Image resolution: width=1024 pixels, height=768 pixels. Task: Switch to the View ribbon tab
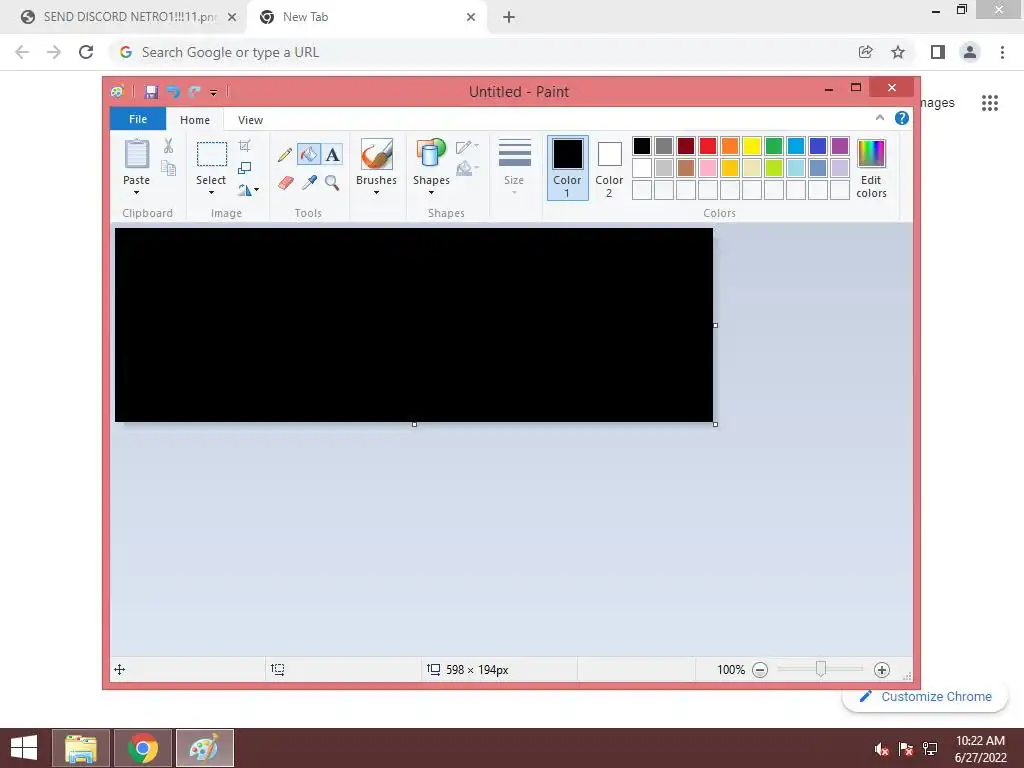coord(250,120)
